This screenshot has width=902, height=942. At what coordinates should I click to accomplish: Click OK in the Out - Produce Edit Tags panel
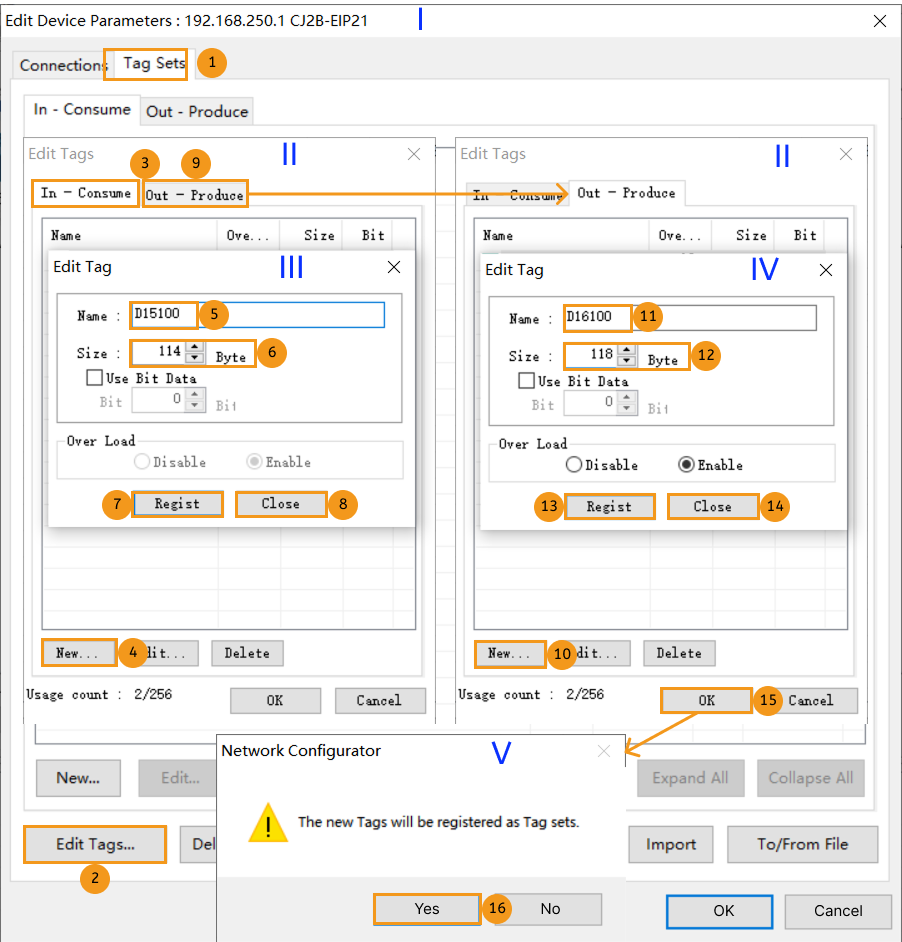[x=705, y=700]
